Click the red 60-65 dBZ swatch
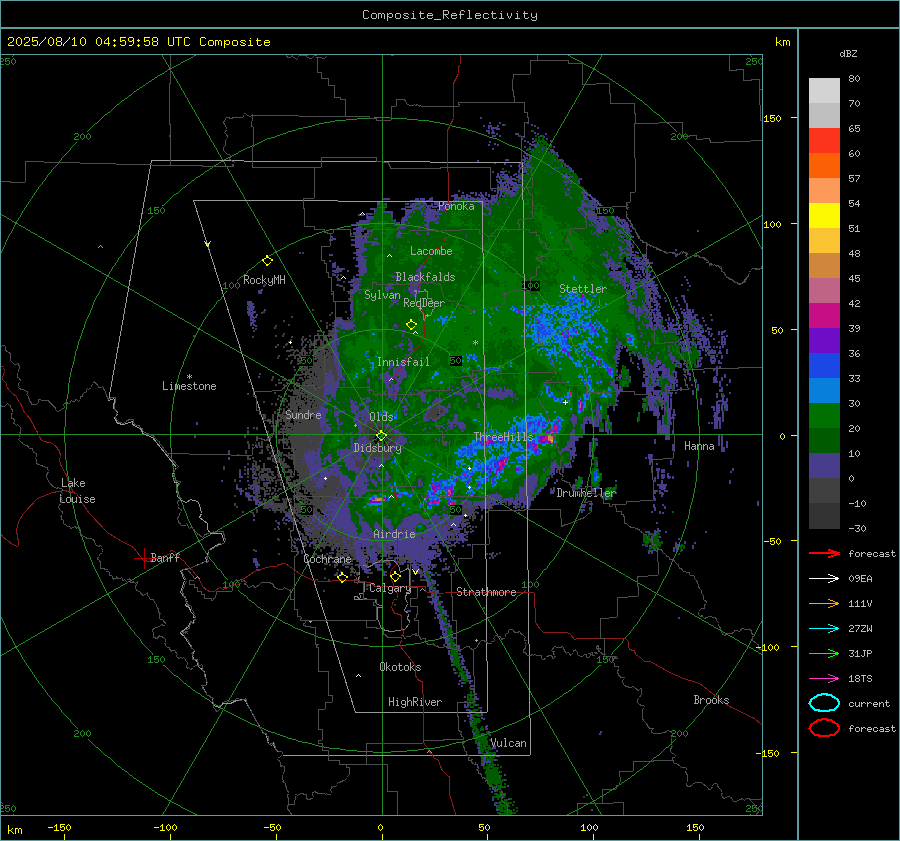Screen dimensions: 900x841 [x=824, y=141]
